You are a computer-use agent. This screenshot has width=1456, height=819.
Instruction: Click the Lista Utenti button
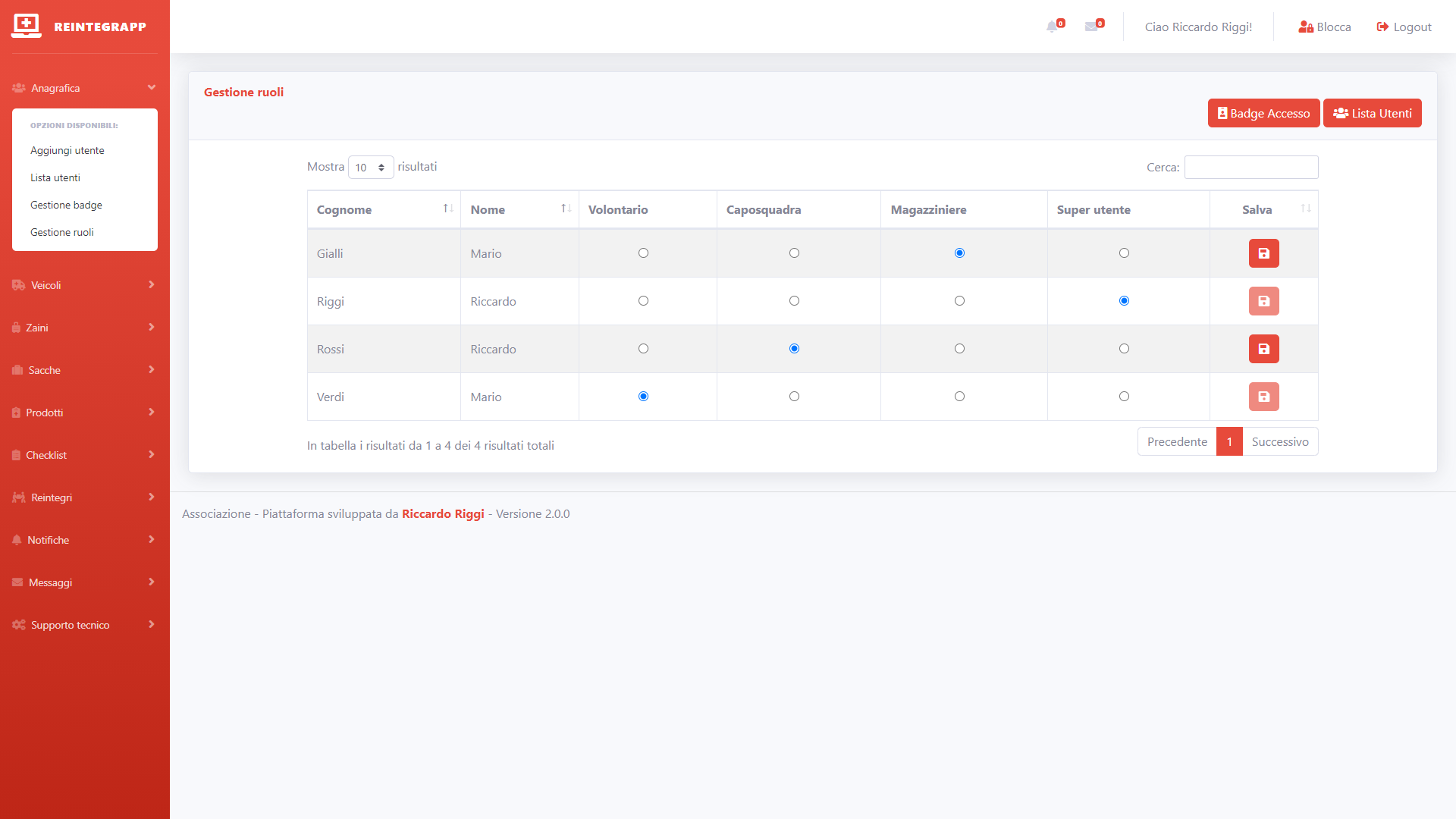point(1372,113)
